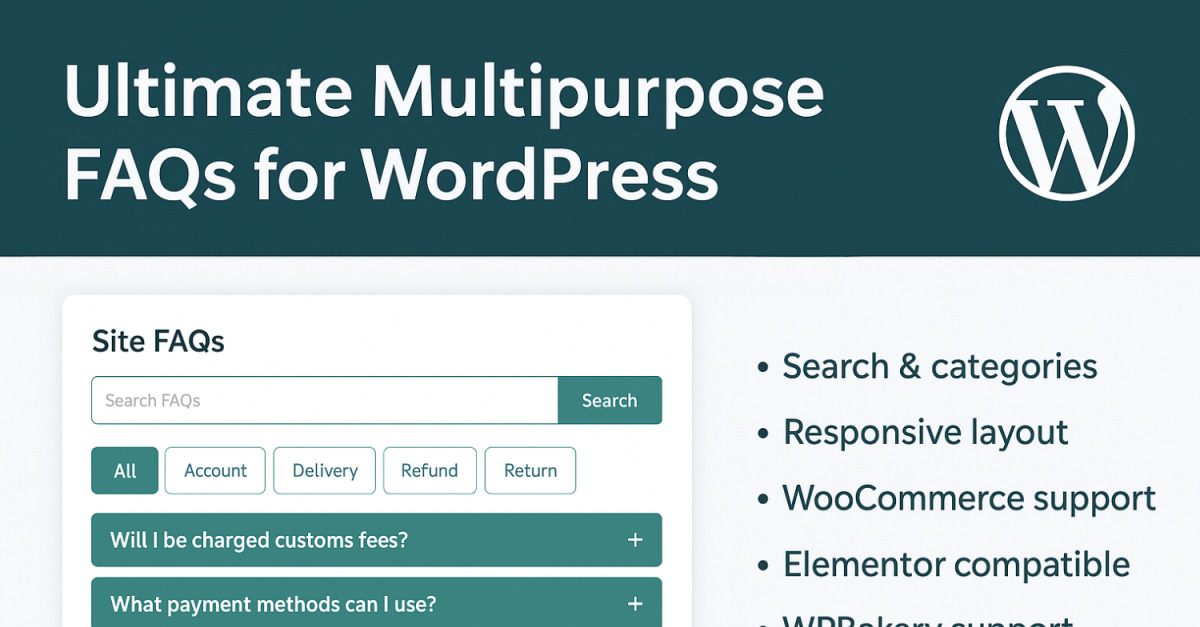Open the WooCommerce support feature item
This screenshot has width=1200, height=627.
pos(968,498)
